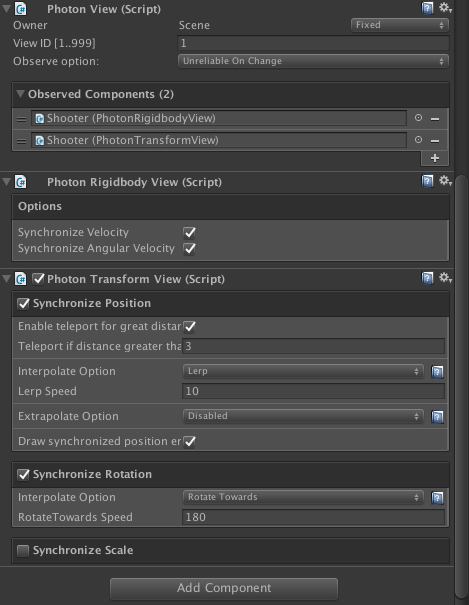
Task: Collapse Photon Rigidbody View component foldout
Action: (7, 181)
